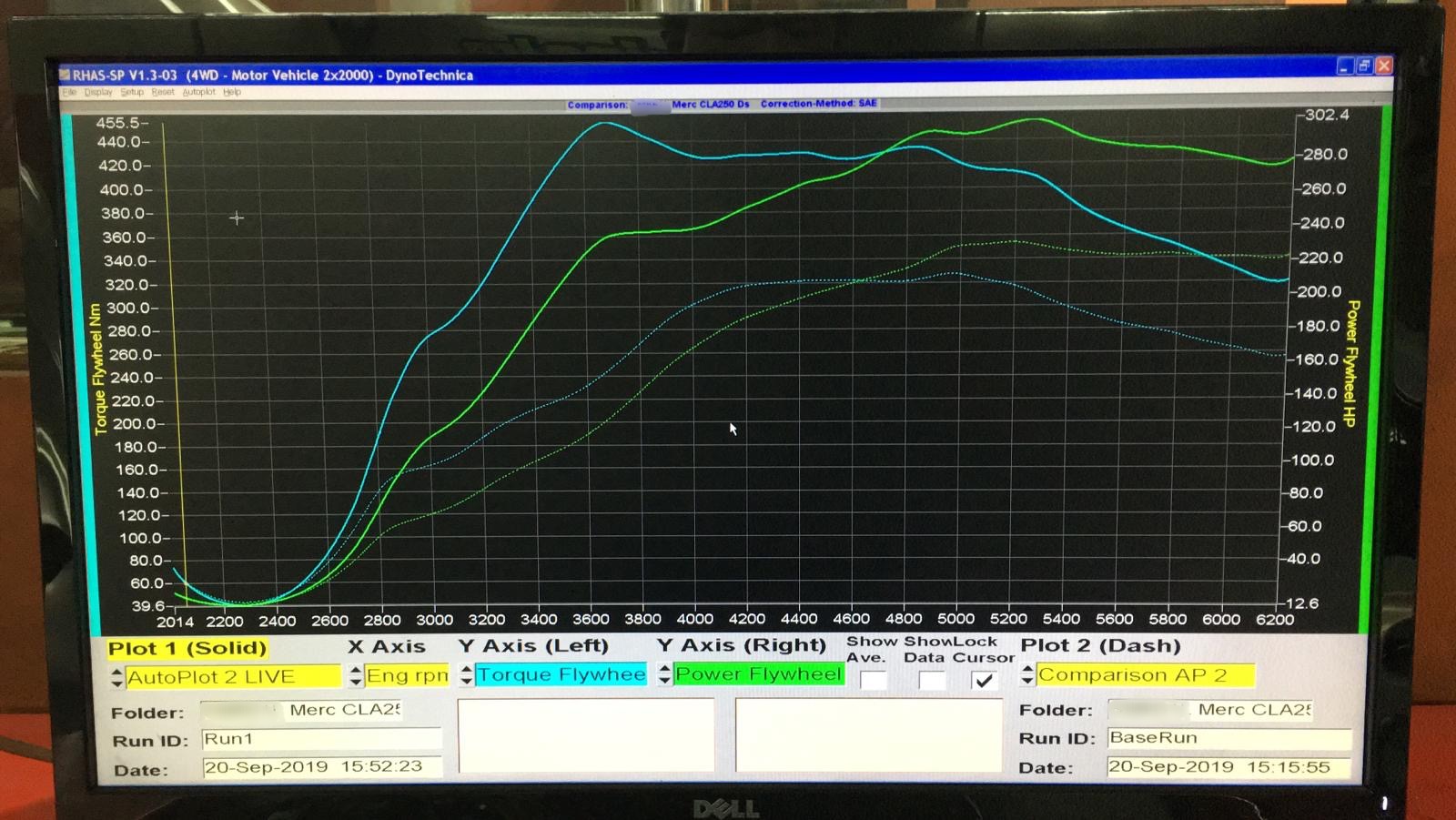Click the Plot 2 (Dash) label
1456x820 pixels.
(x=1100, y=646)
